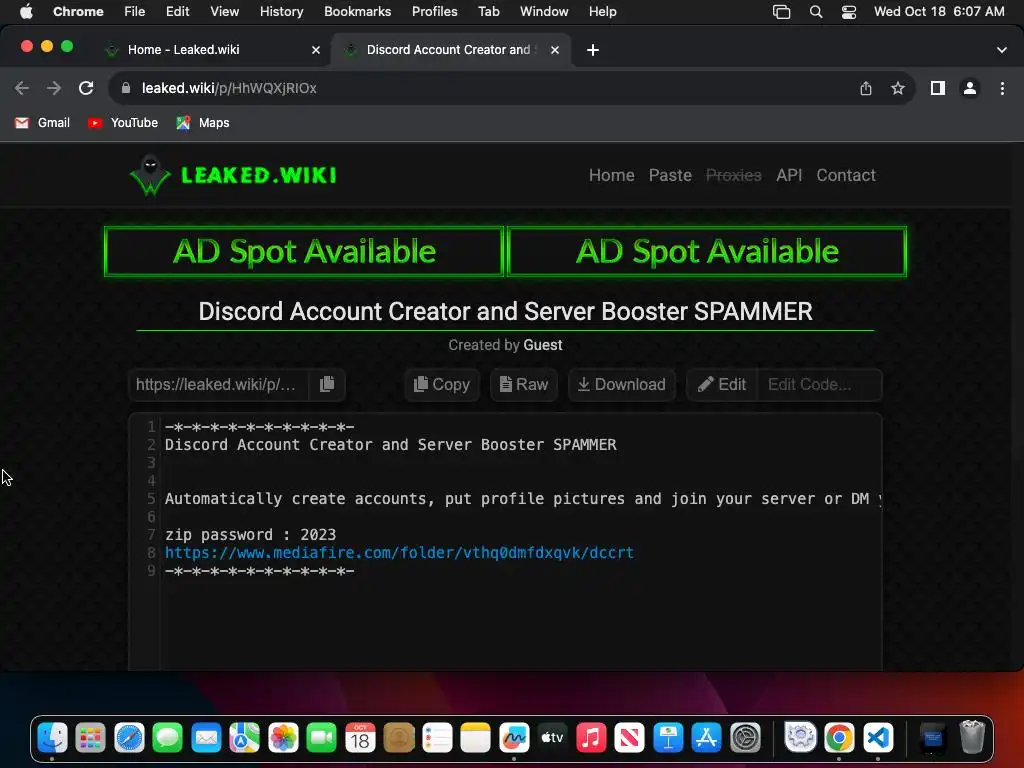Open the Gmail bookmark
The image size is (1024, 768).
(42, 123)
